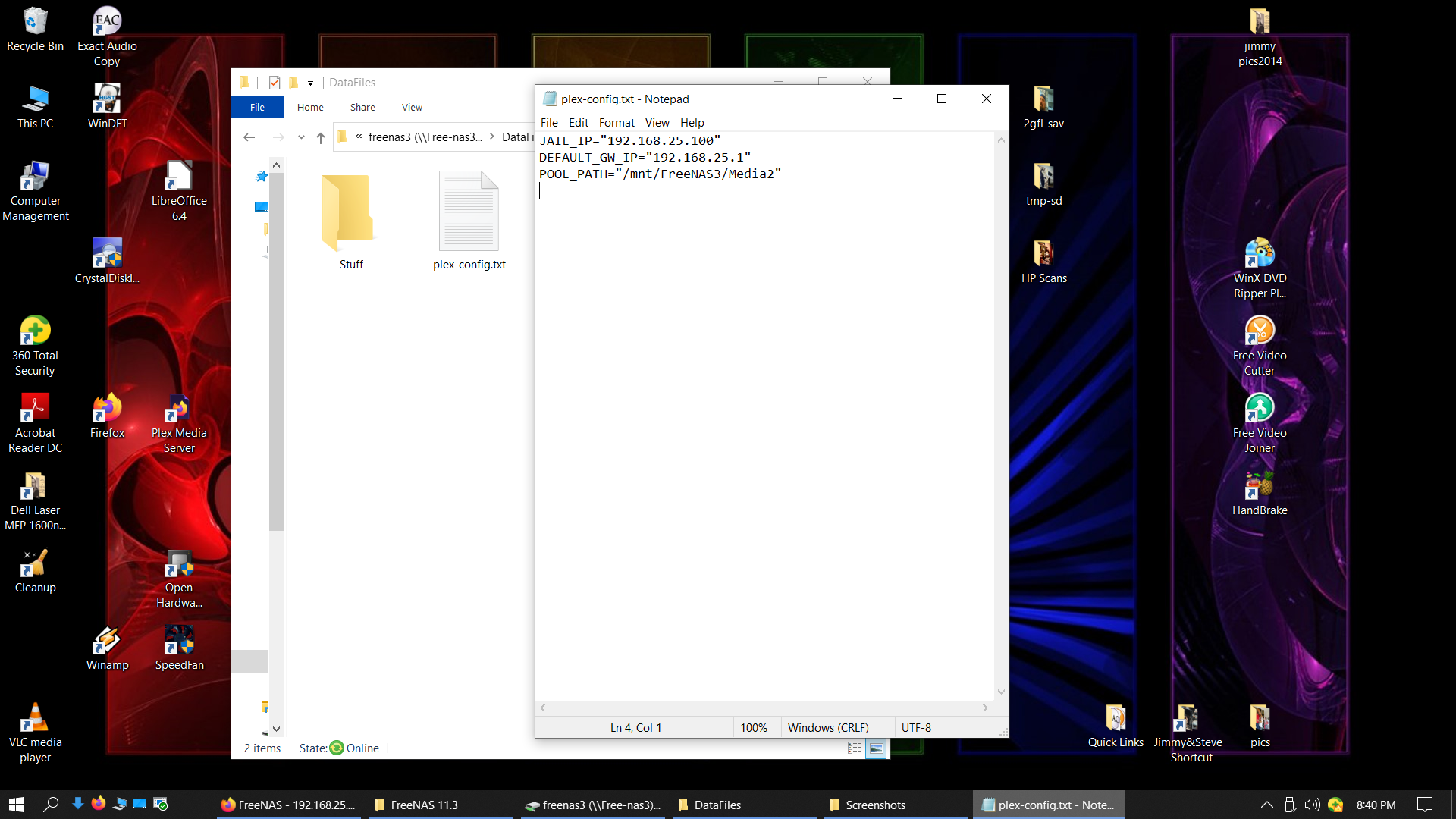Open WinDFT desktop shortcut
The image size is (1456, 819).
click(107, 107)
